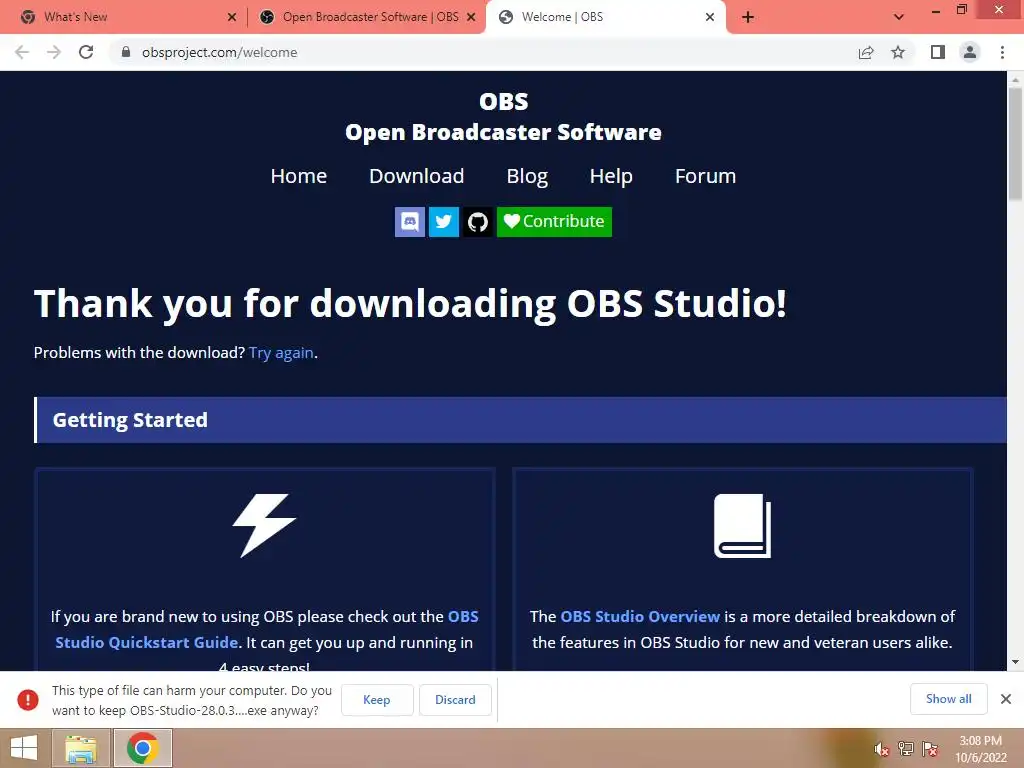Click the Home navigation item
This screenshot has height=768, width=1024.
(x=298, y=176)
